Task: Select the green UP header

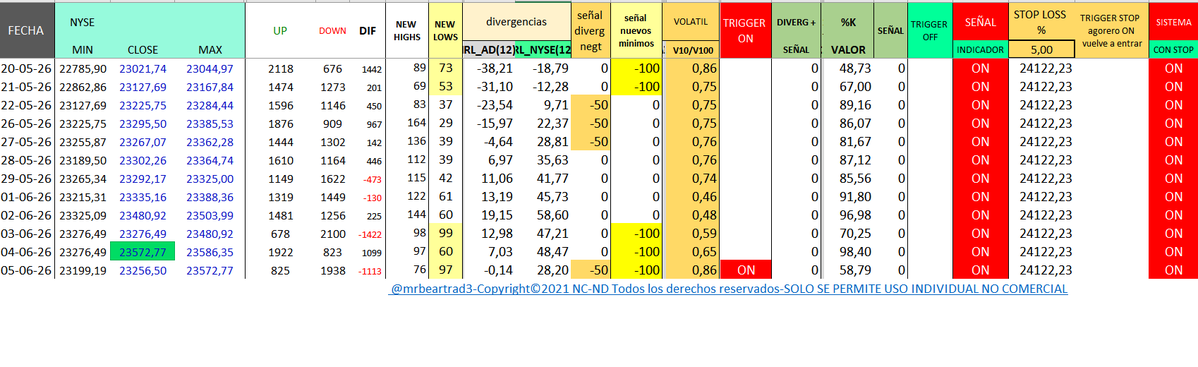Action: (281, 31)
